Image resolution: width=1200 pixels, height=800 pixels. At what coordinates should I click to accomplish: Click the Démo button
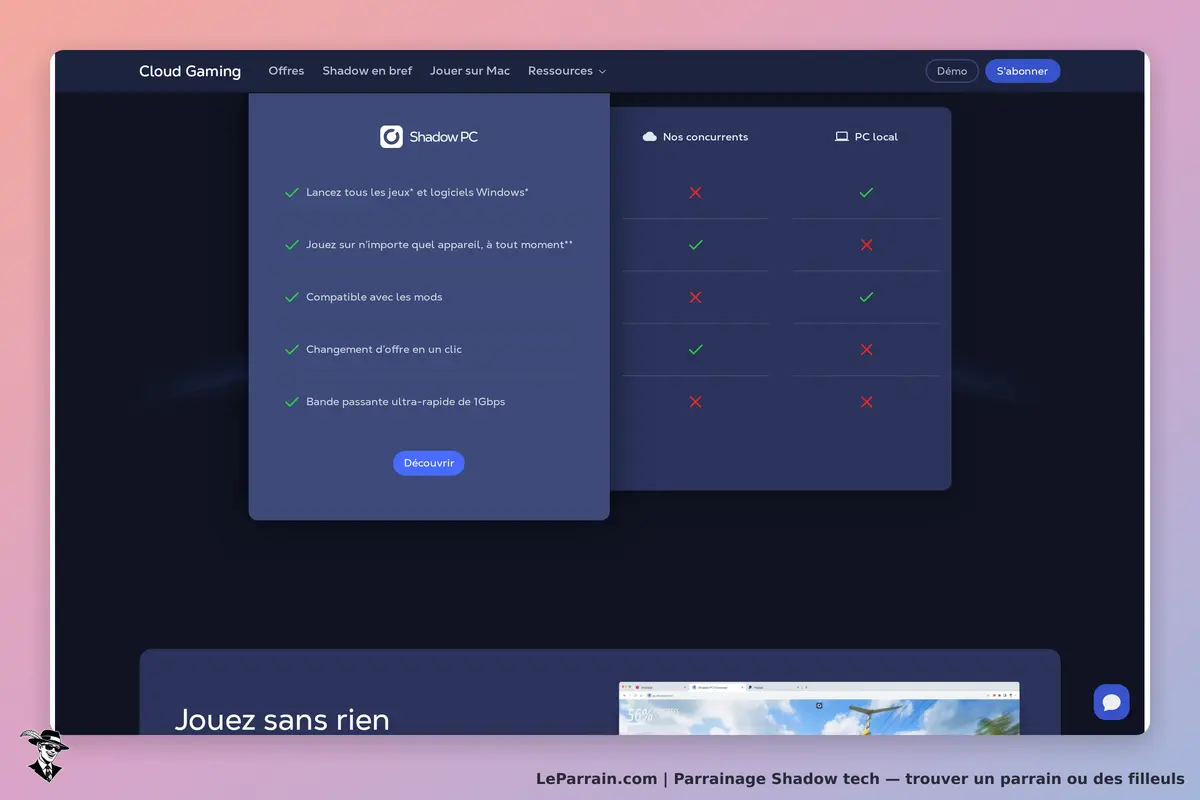coord(952,71)
